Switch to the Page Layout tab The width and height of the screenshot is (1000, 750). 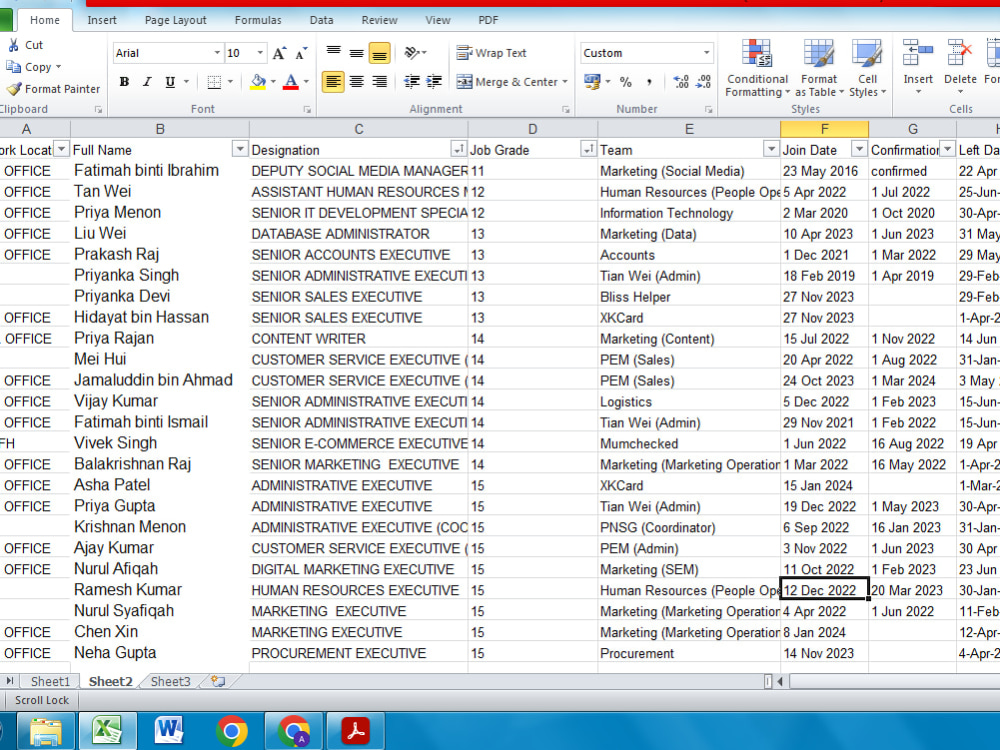click(x=175, y=20)
